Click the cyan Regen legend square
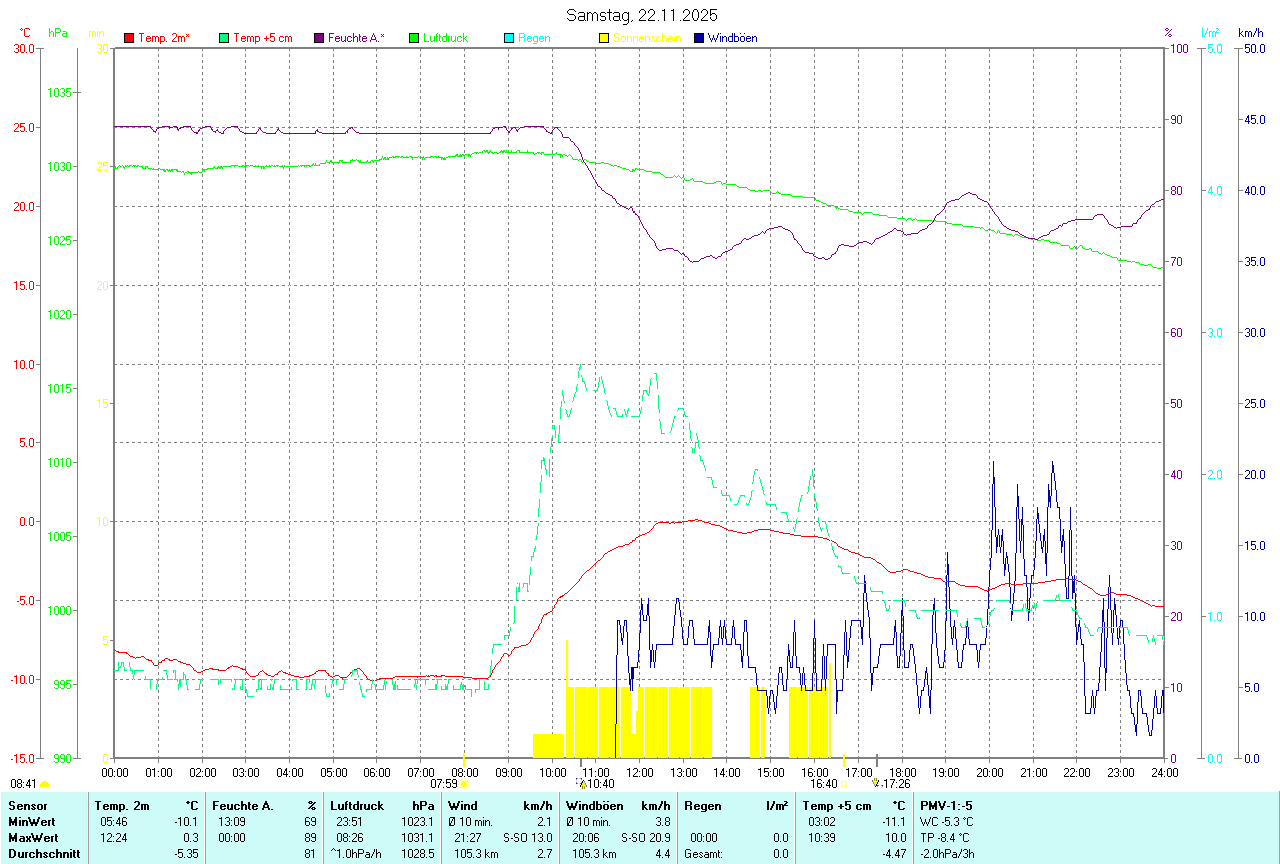 [509, 38]
